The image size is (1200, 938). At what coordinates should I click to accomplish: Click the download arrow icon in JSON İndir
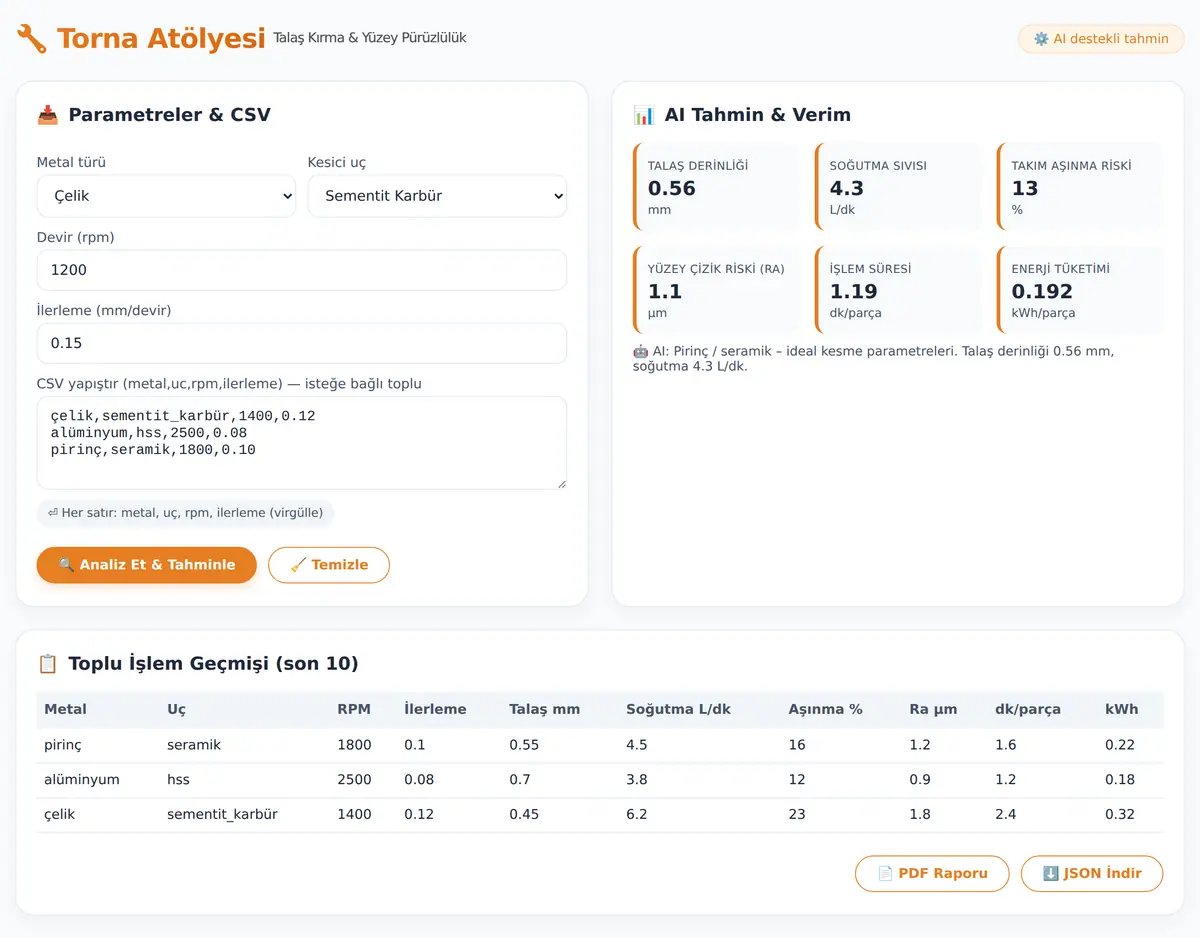(1050, 873)
